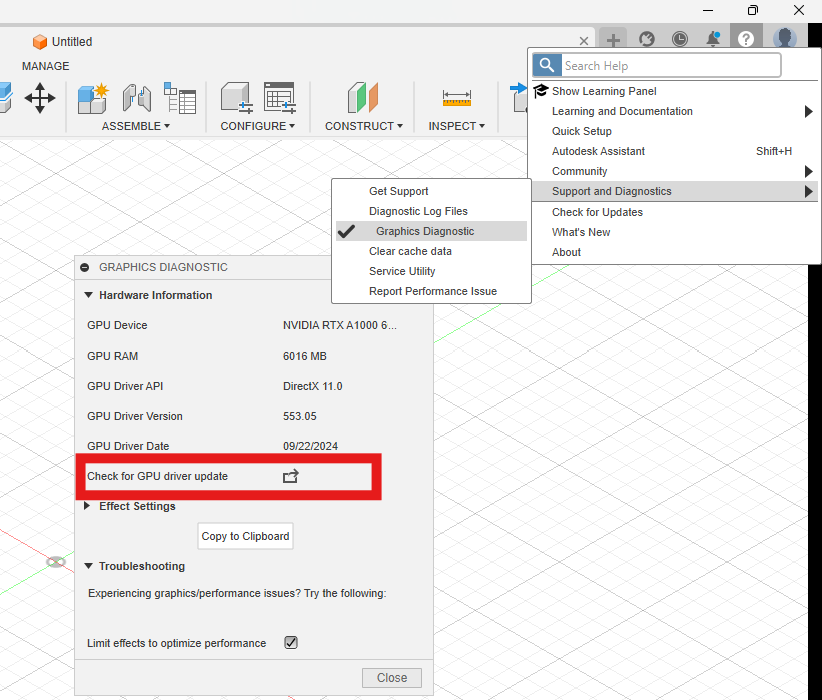Open the job status clock icon

pos(680,38)
